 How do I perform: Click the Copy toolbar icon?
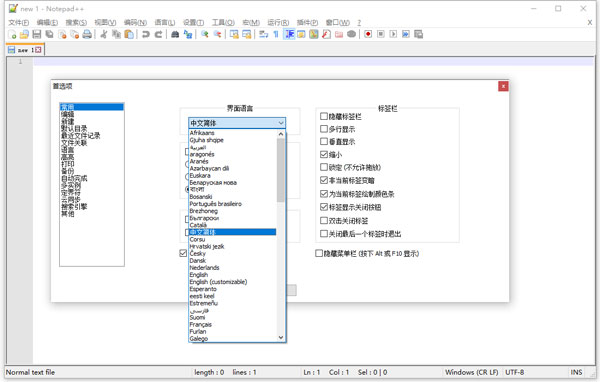[x=116, y=34]
